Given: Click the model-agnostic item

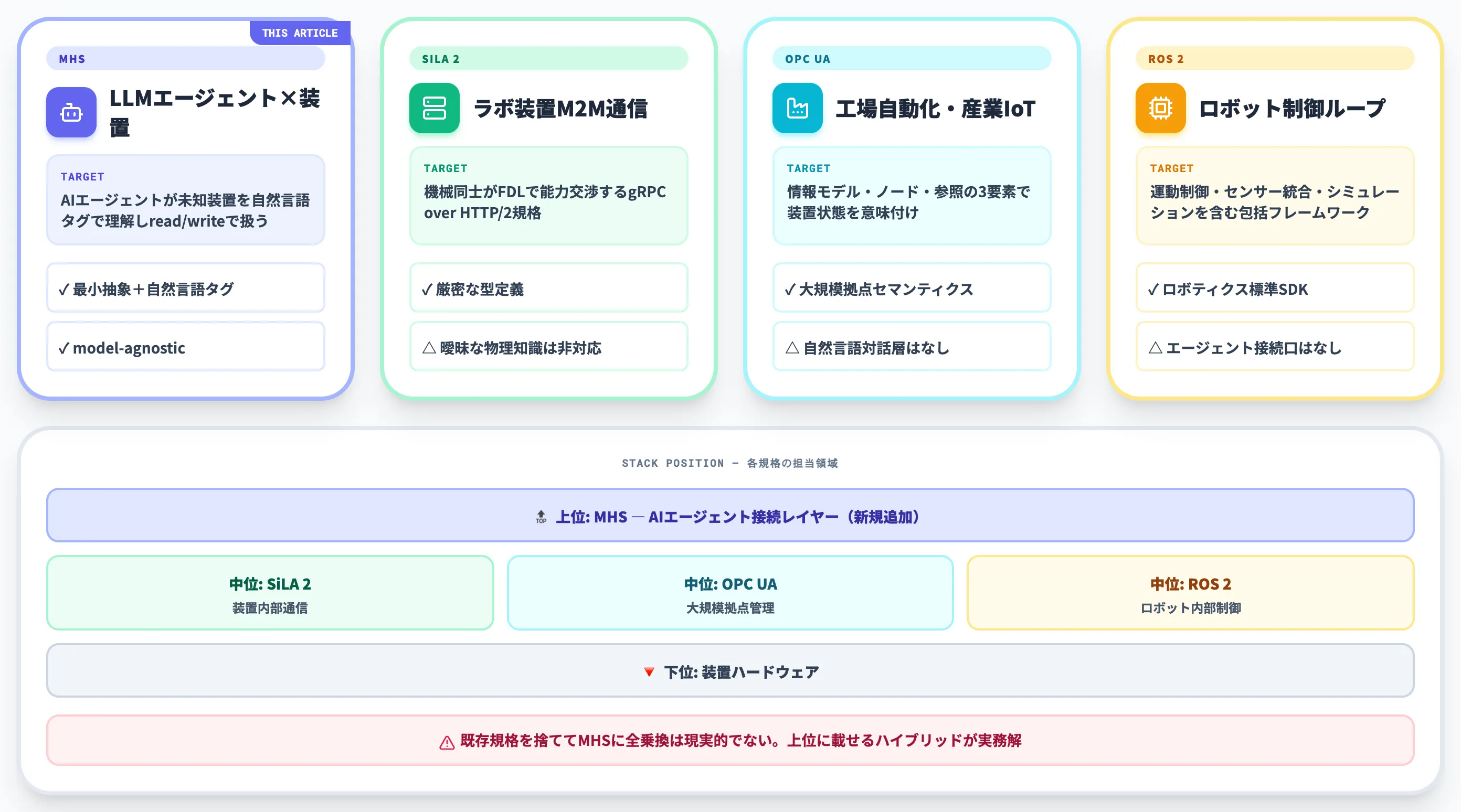Looking at the screenshot, I should point(185,346).
